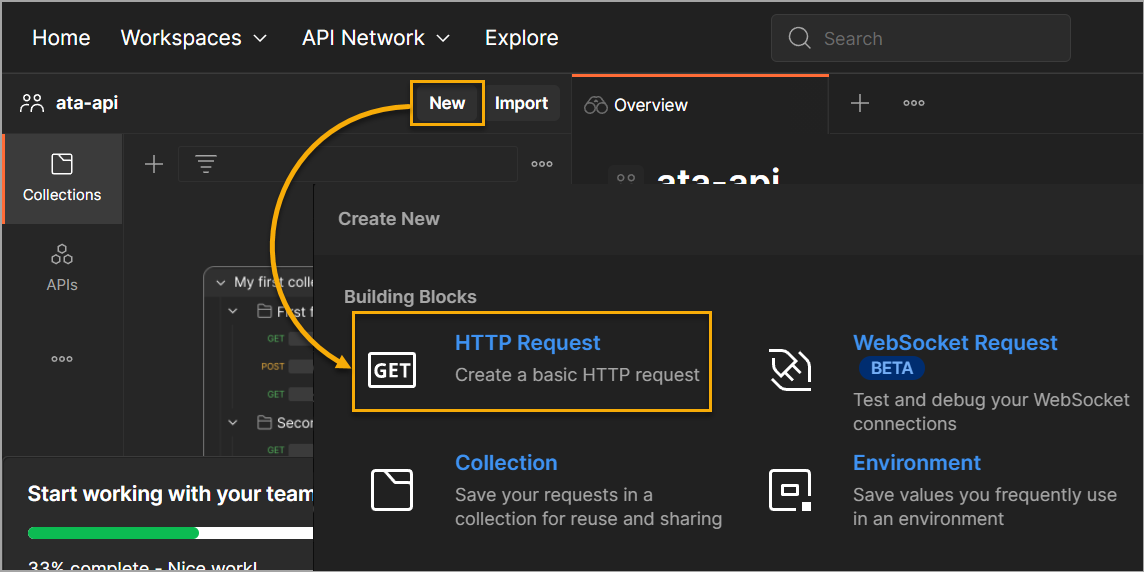Click Save your requests in a collection text
Viewport: 1144px width, 572px height.
[589, 507]
